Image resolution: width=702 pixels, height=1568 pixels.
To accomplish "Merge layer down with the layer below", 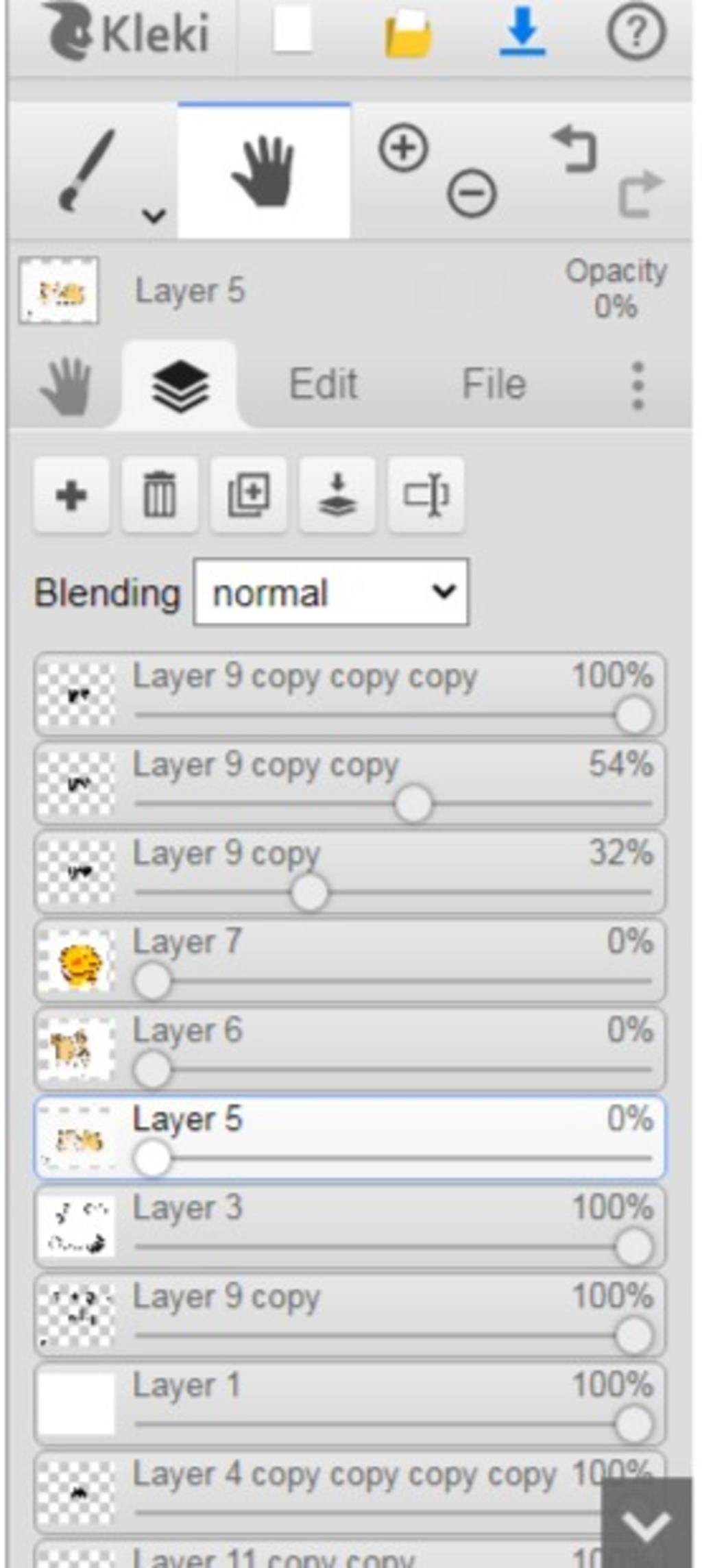I will (337, 495).
